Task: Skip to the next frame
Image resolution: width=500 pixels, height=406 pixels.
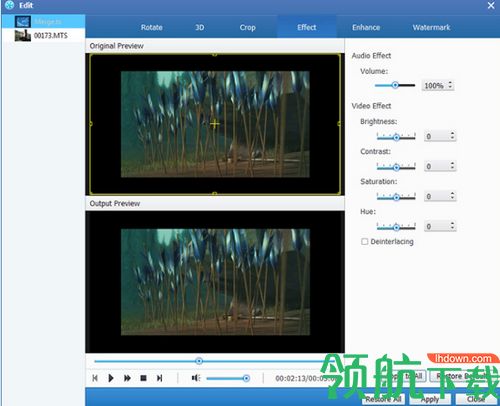Action: click(159, 378)
